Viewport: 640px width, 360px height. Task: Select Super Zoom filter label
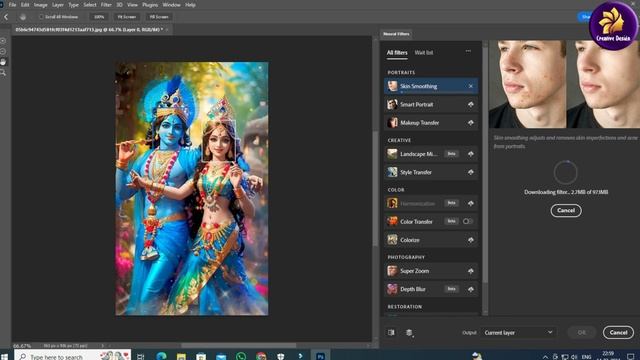pyautogui.click(x=414, y=271)
